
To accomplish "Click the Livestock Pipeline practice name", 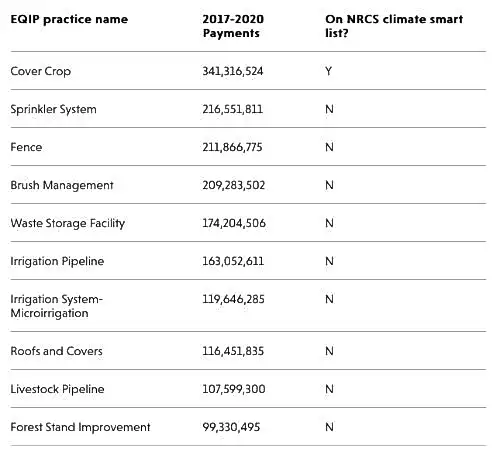I will click(57, 389).
